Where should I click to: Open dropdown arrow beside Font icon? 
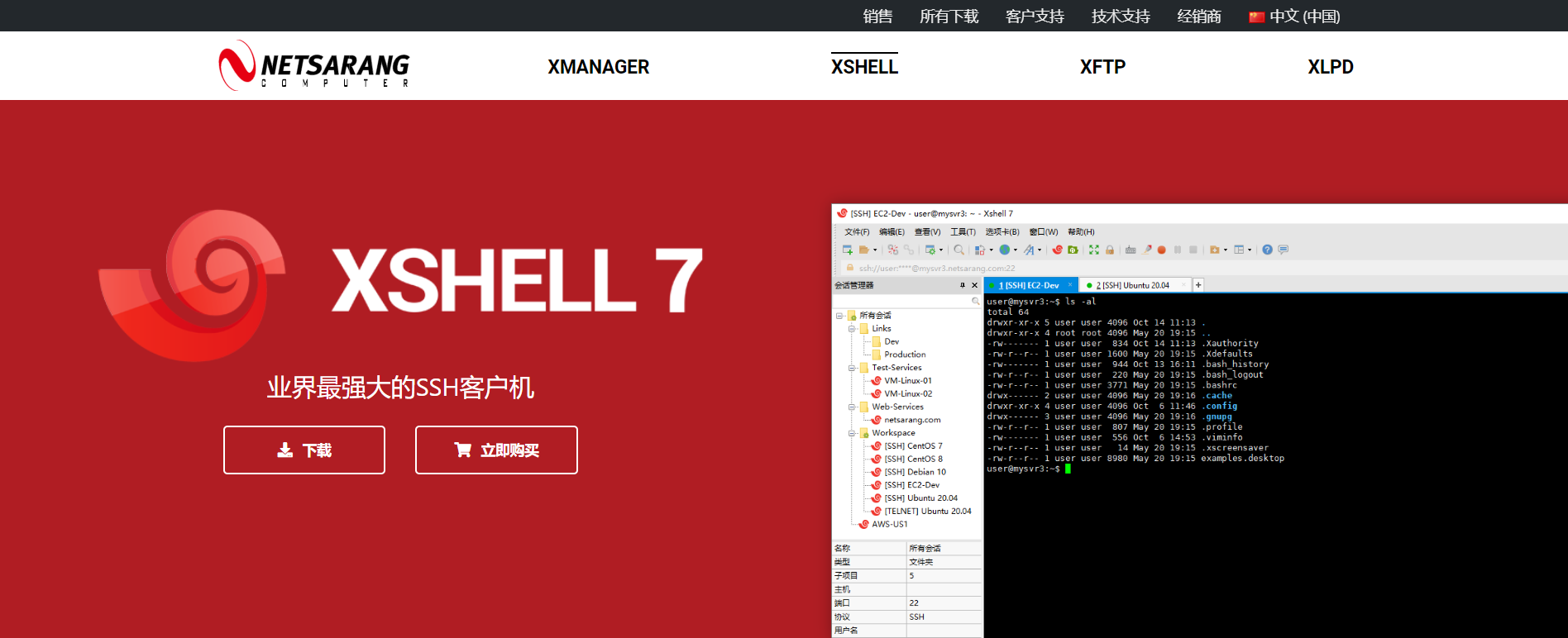[1040, 250]
